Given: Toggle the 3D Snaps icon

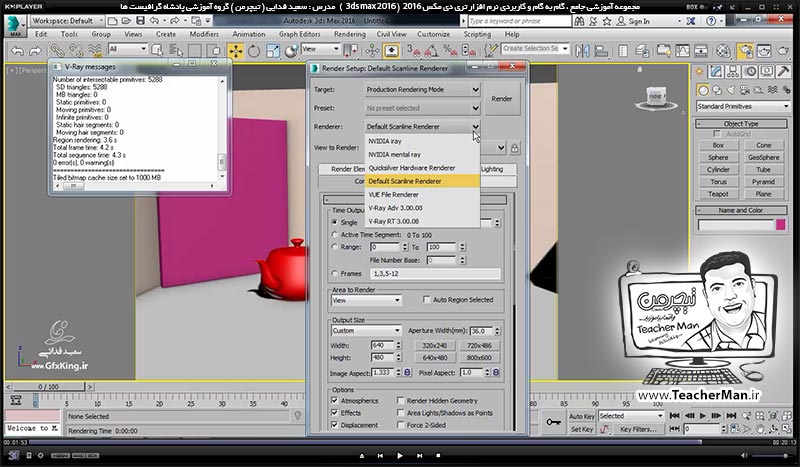Looking at the screenshot, I should click(x=413, y=51).
